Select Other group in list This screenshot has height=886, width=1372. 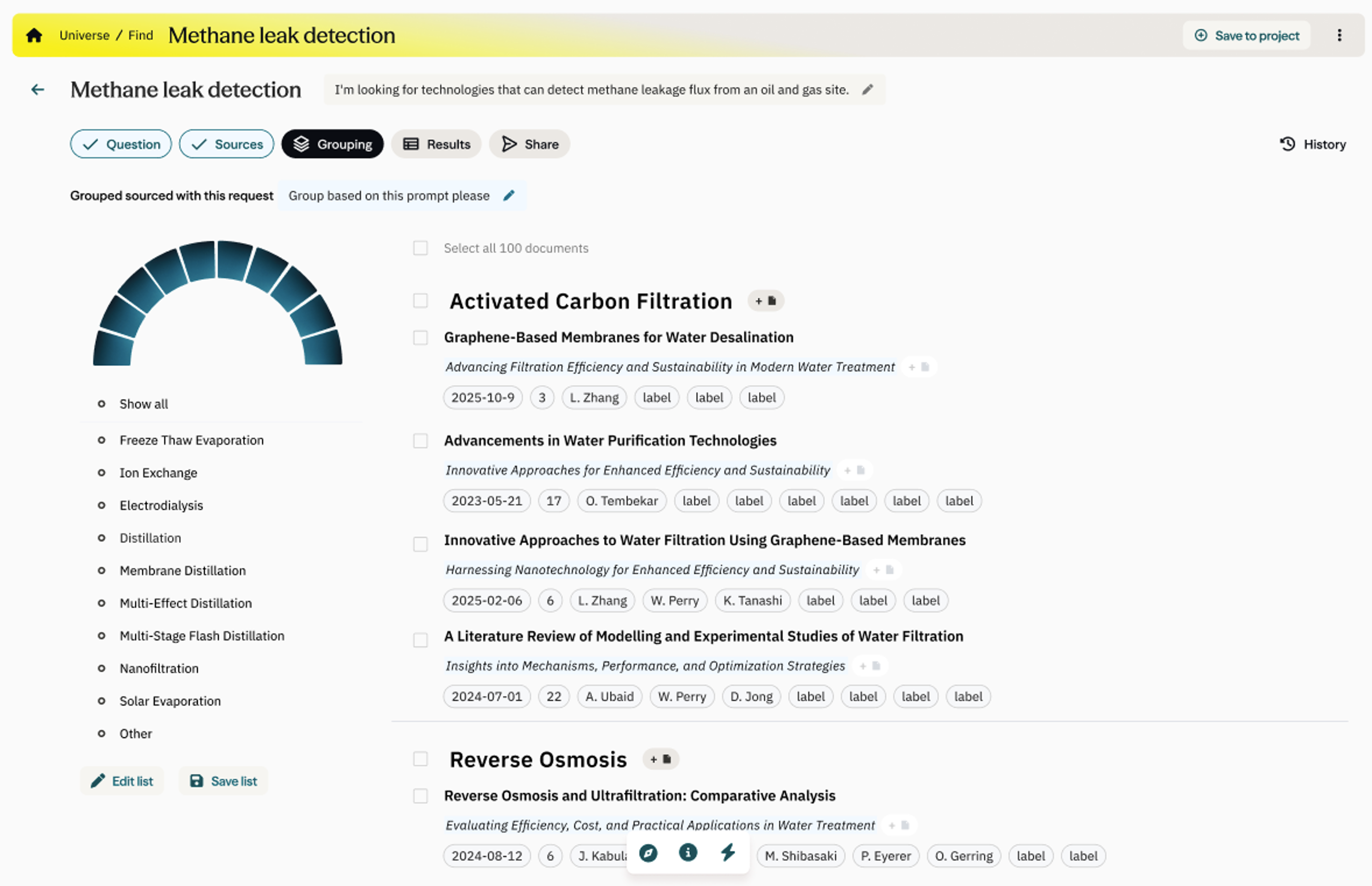(136, 734)
